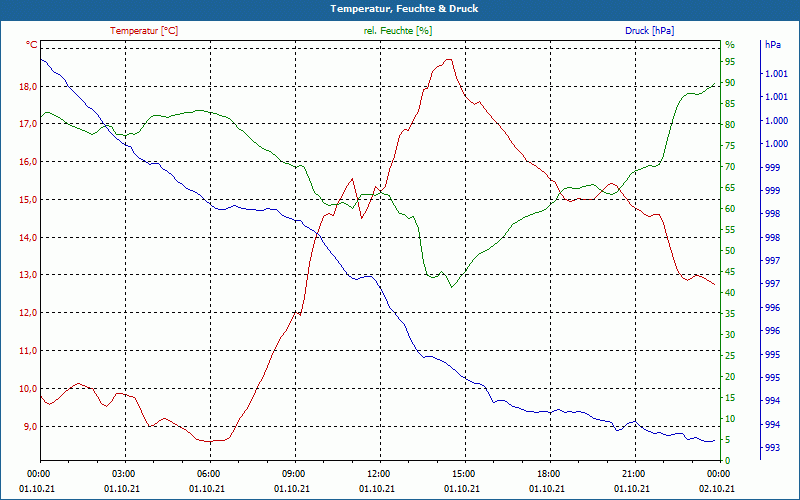Click the 01.10.21 date under 18:00
800x500 pixels.
(x=547, y=488)
